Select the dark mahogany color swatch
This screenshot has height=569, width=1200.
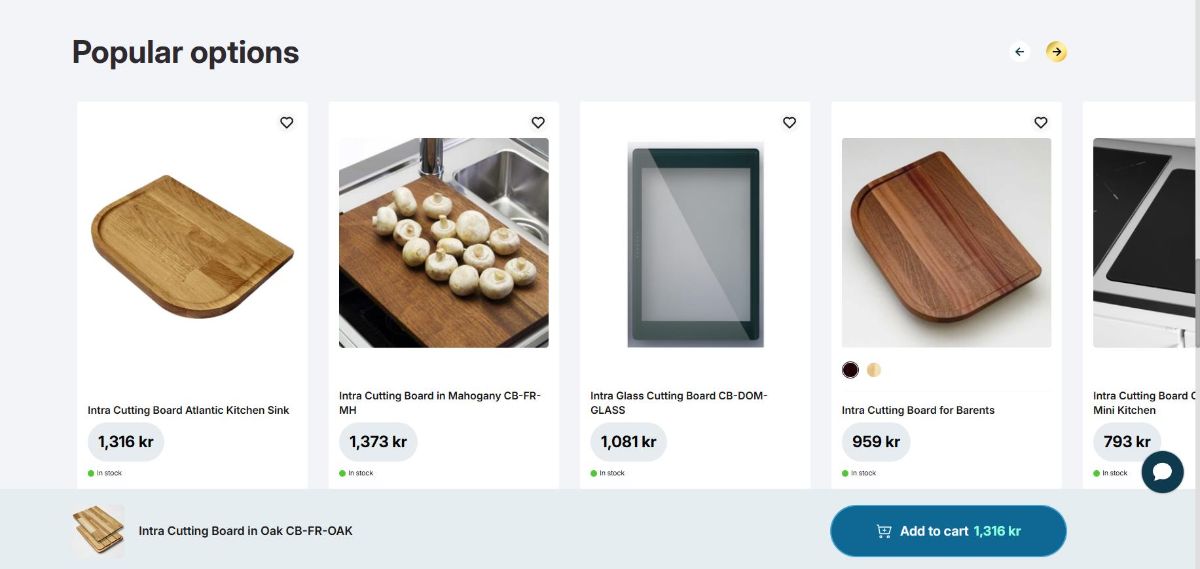click(851, 370)
